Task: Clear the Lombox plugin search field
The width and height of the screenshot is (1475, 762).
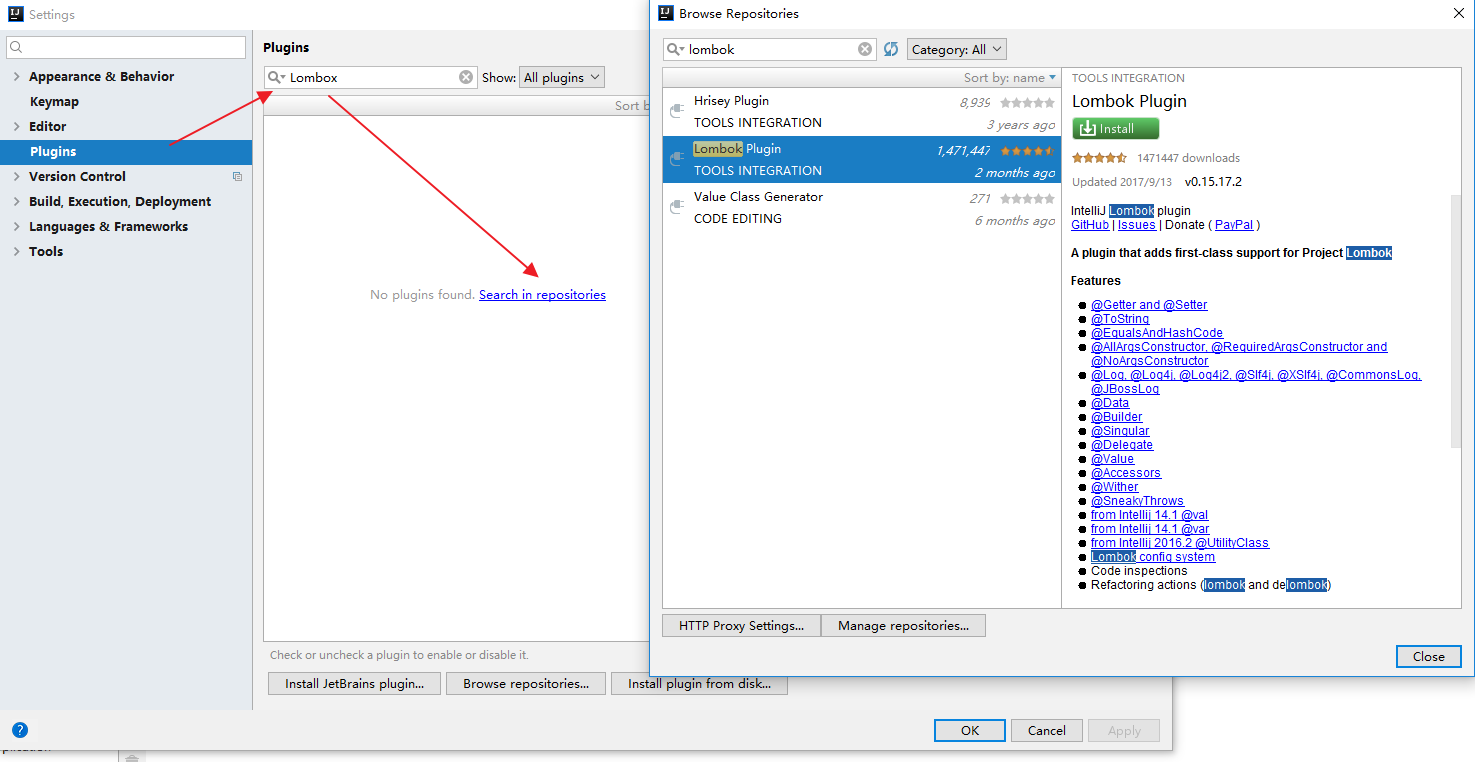Action: 466,77
